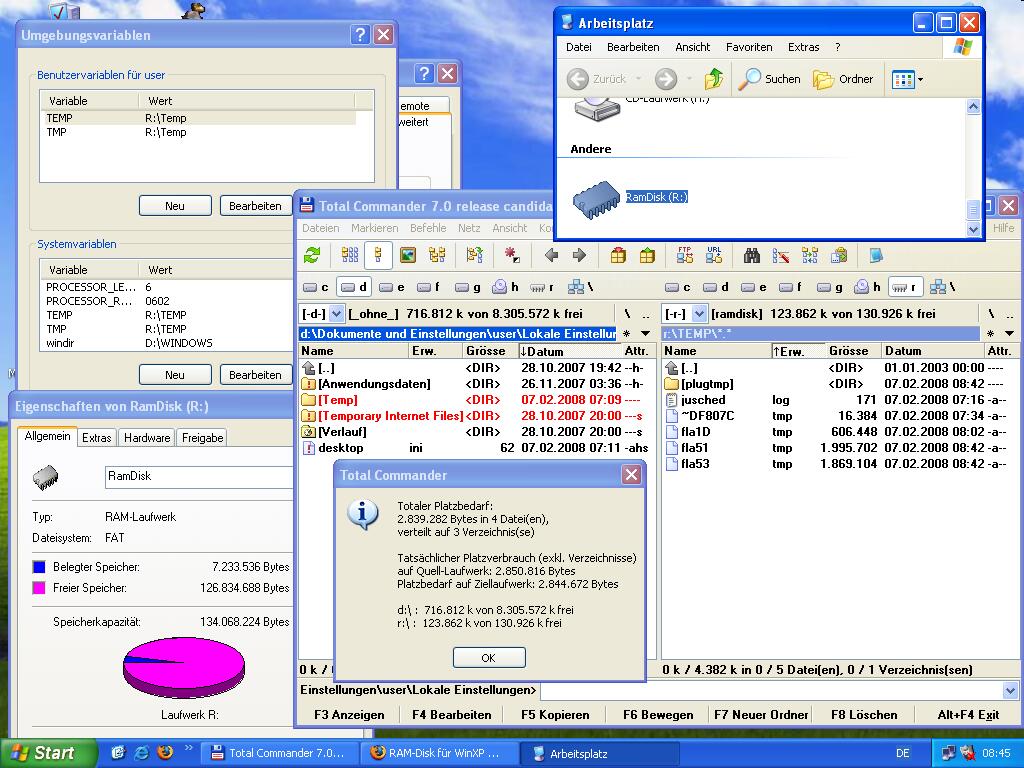Click the DE language indicator in taskbar
This screenshot has height=768, width=1024.
903,753
